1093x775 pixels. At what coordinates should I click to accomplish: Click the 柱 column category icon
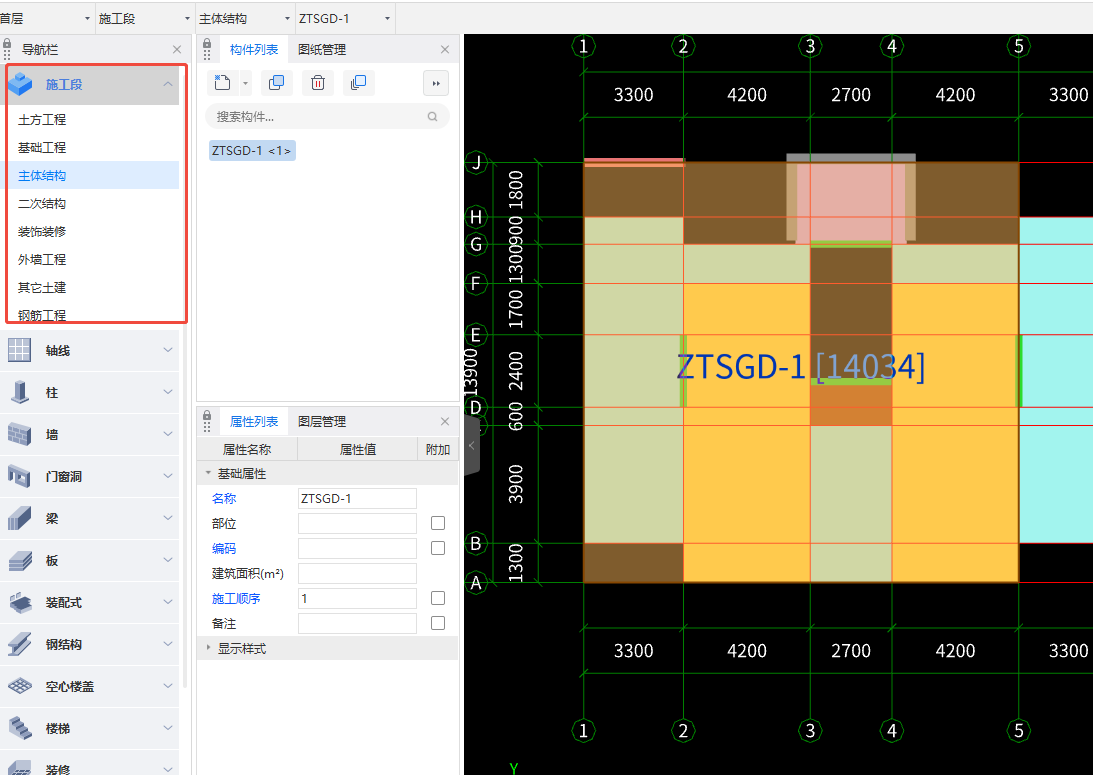(x=20, y=393)
